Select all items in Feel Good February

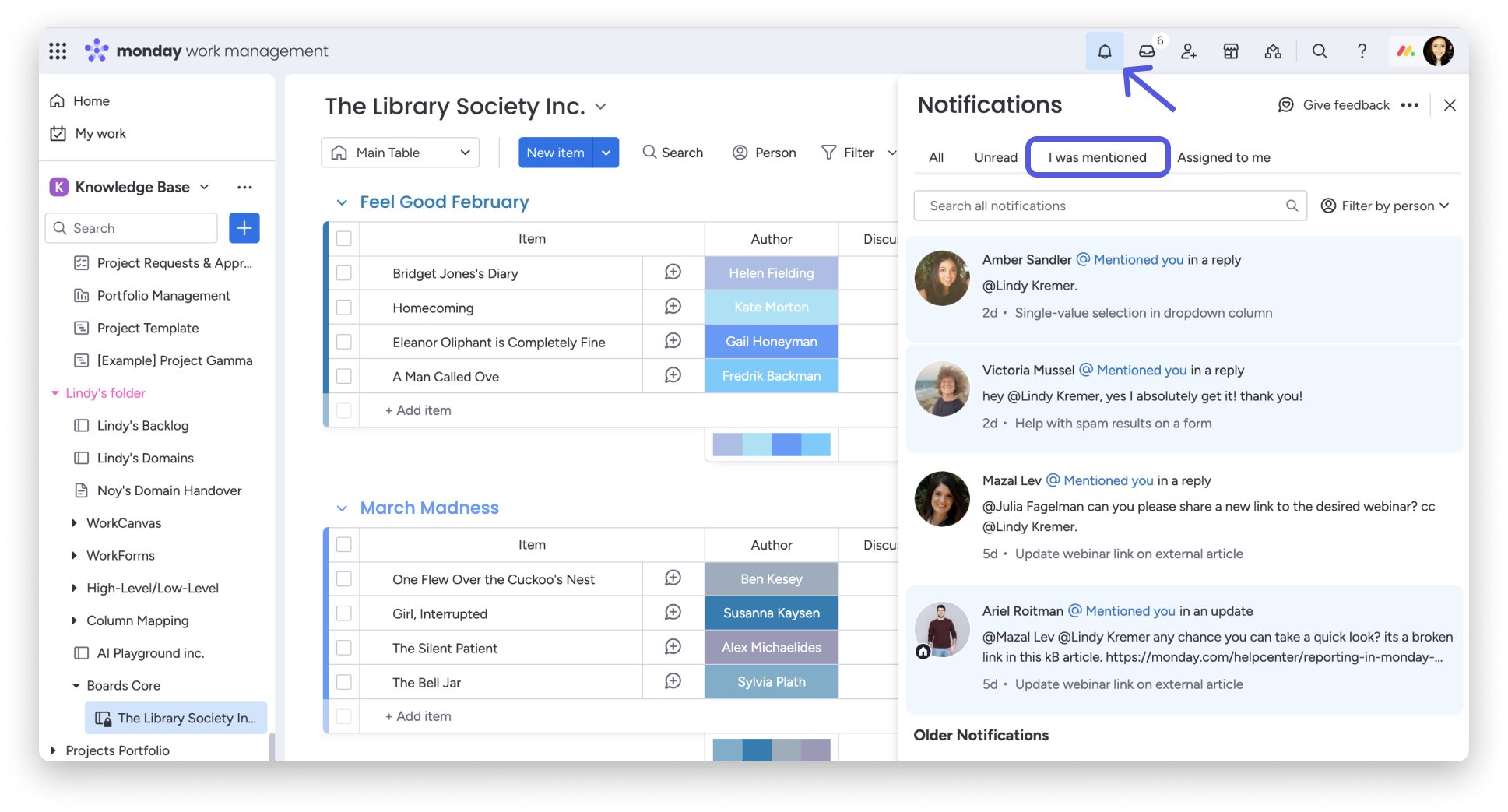[x=344, y=239]
